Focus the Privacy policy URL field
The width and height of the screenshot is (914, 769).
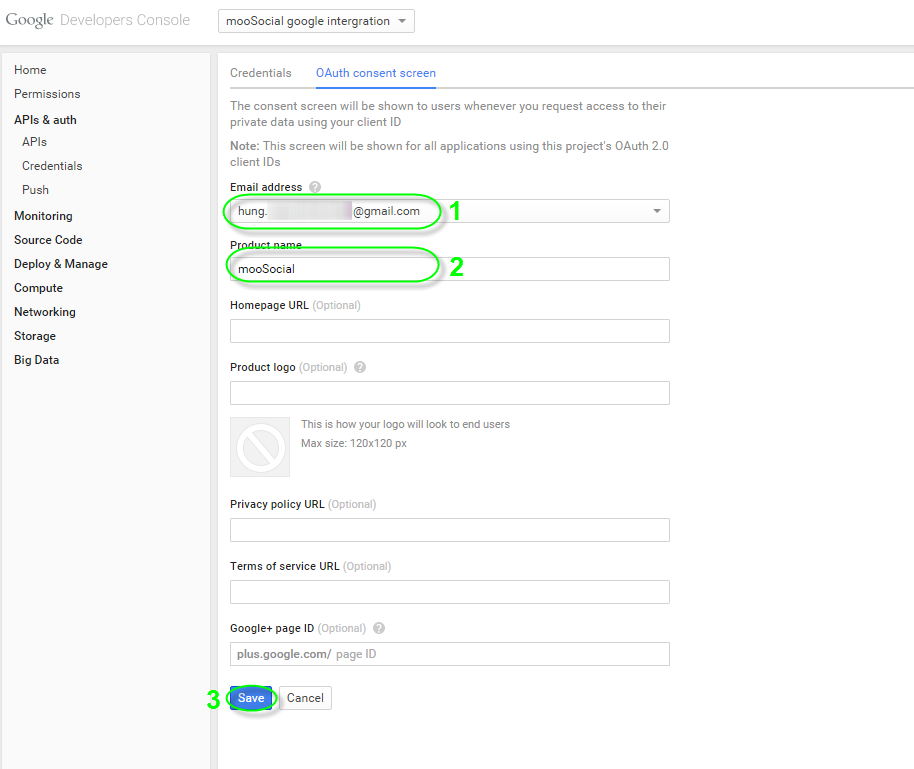tap(450, 530)
